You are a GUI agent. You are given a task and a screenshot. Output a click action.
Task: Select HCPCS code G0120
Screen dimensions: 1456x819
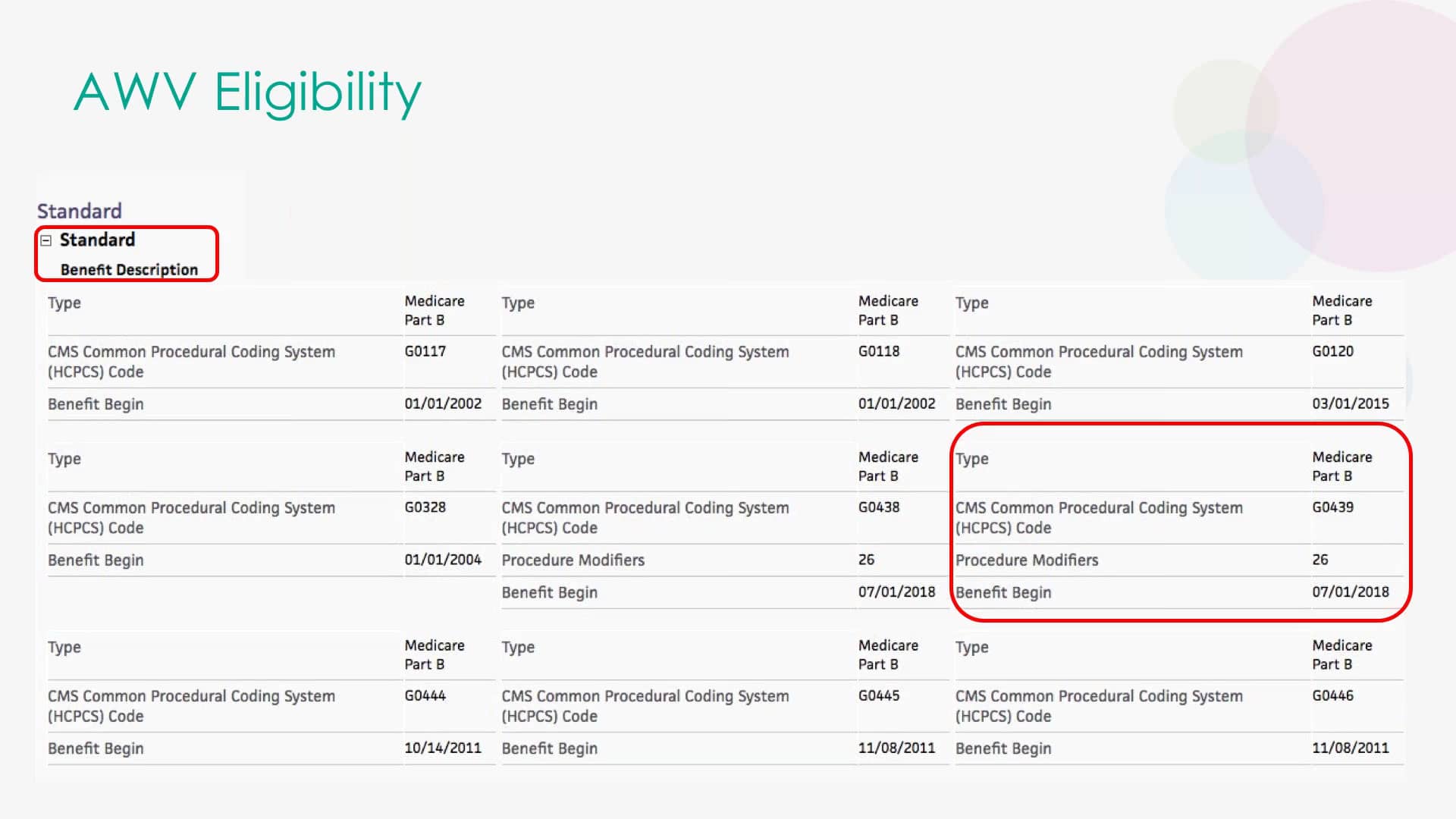[x=1332, y=351]
